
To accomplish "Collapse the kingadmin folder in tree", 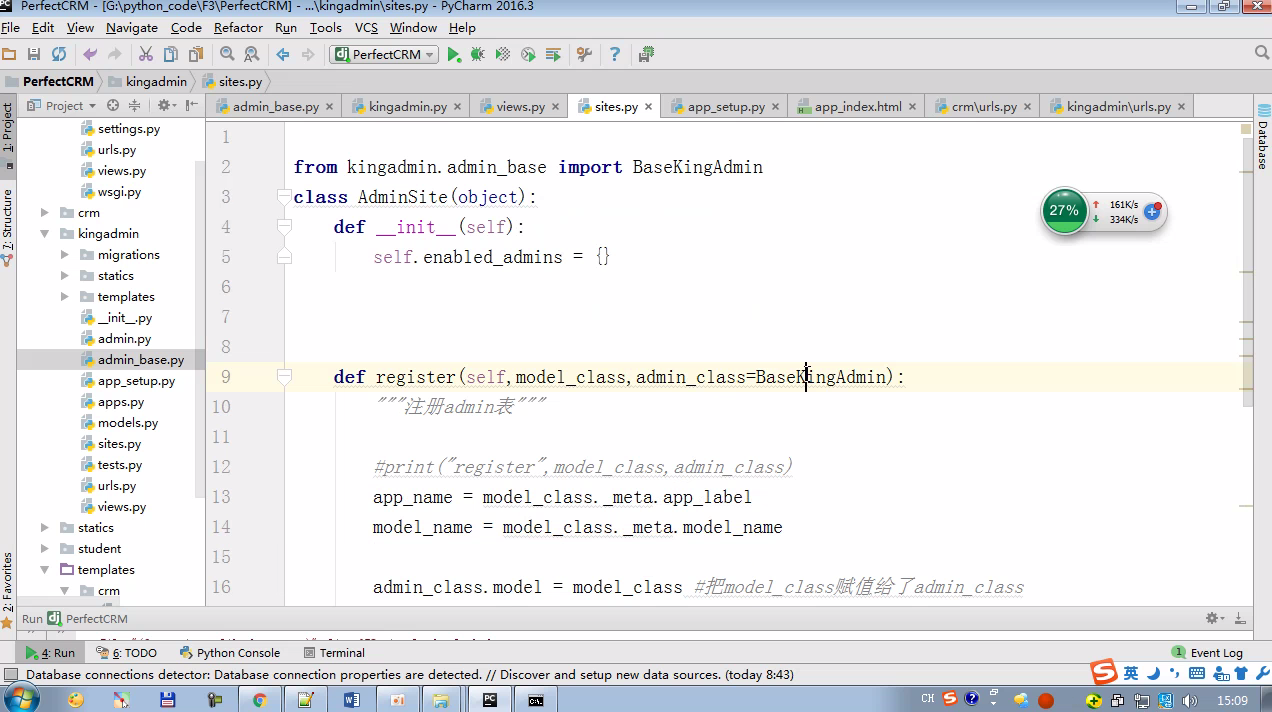I will pos(45,234).
